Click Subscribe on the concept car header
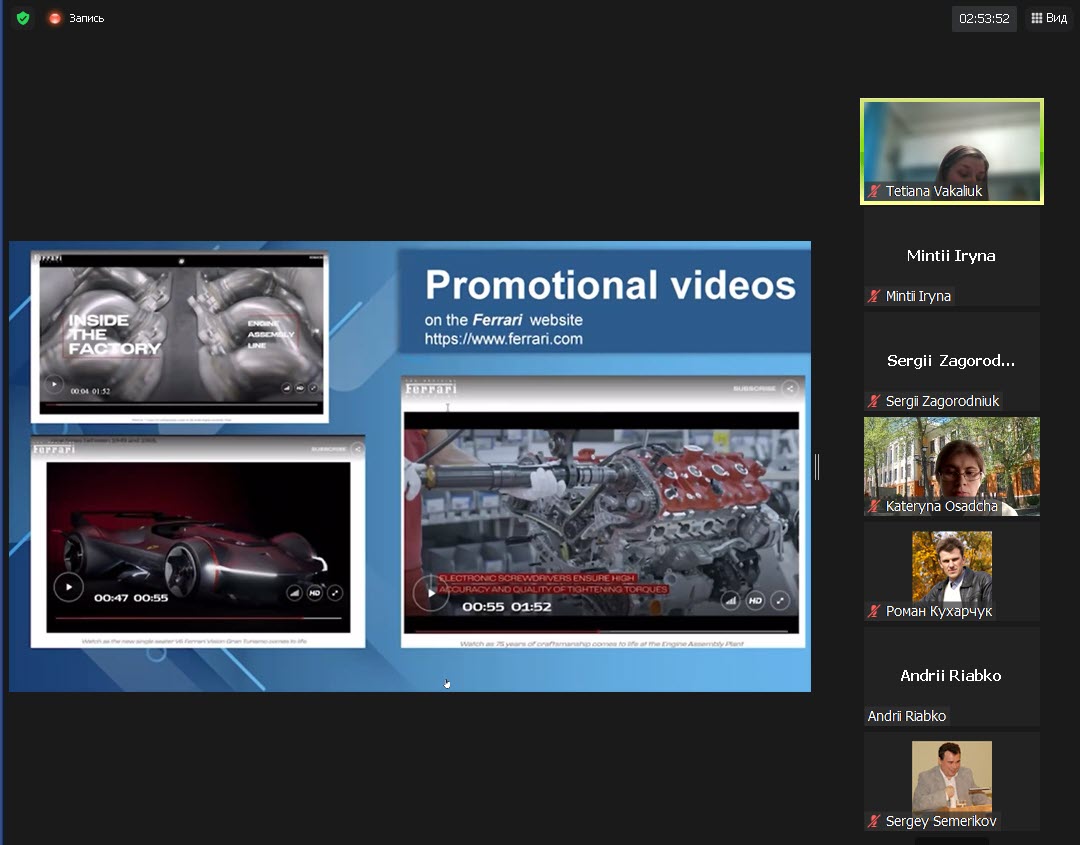Screen dimensions: 1080x845 (329, 449)
